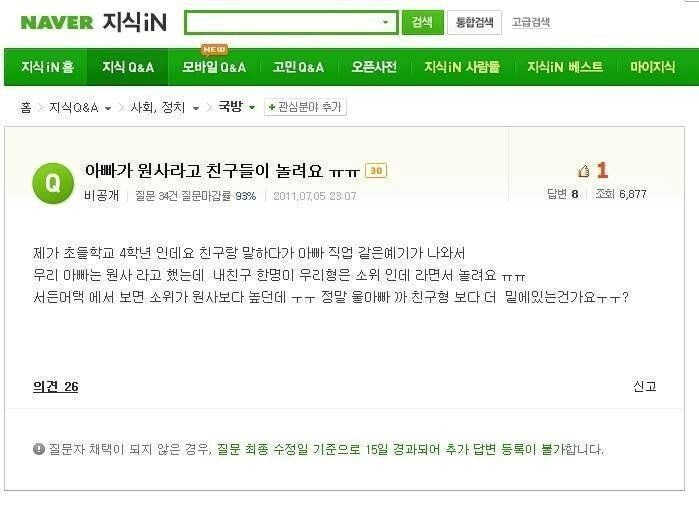Switch to the 모바일 Q&A tab
699x519 pixels.
click(x=214, y=67)
